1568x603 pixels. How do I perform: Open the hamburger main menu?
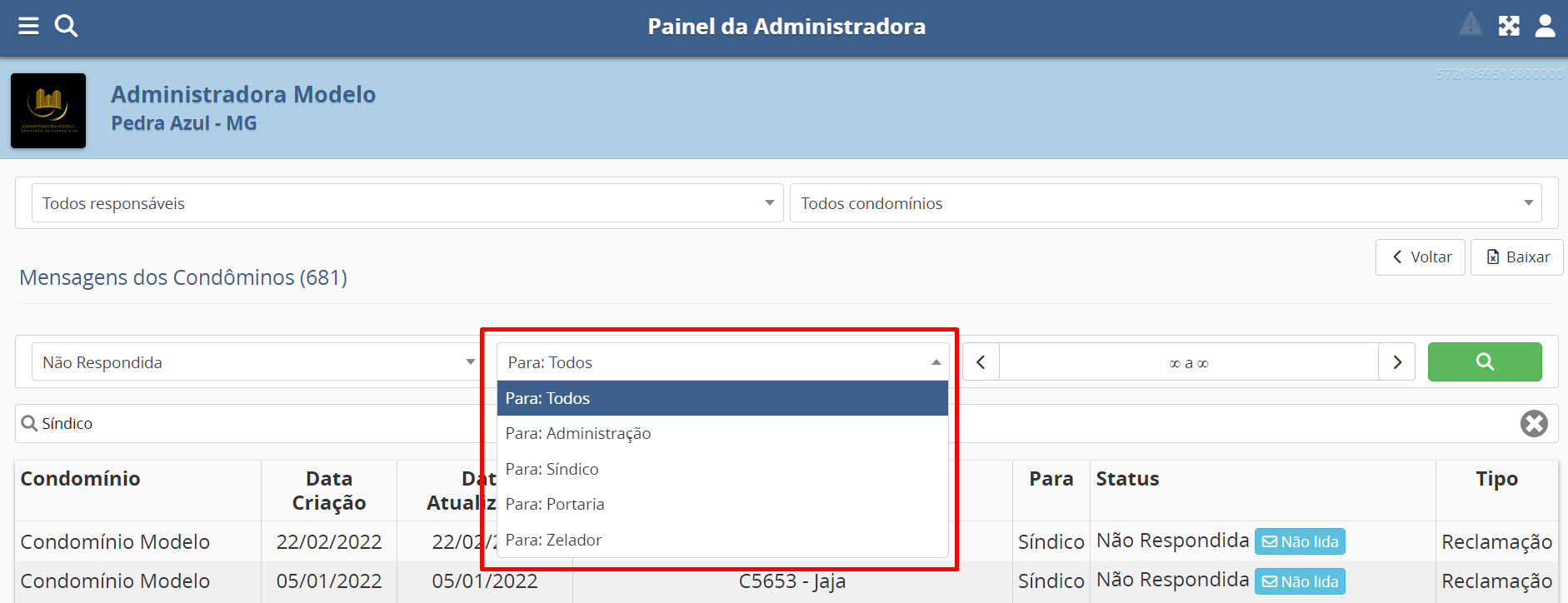pyautogui.click(x=28, y=27)
